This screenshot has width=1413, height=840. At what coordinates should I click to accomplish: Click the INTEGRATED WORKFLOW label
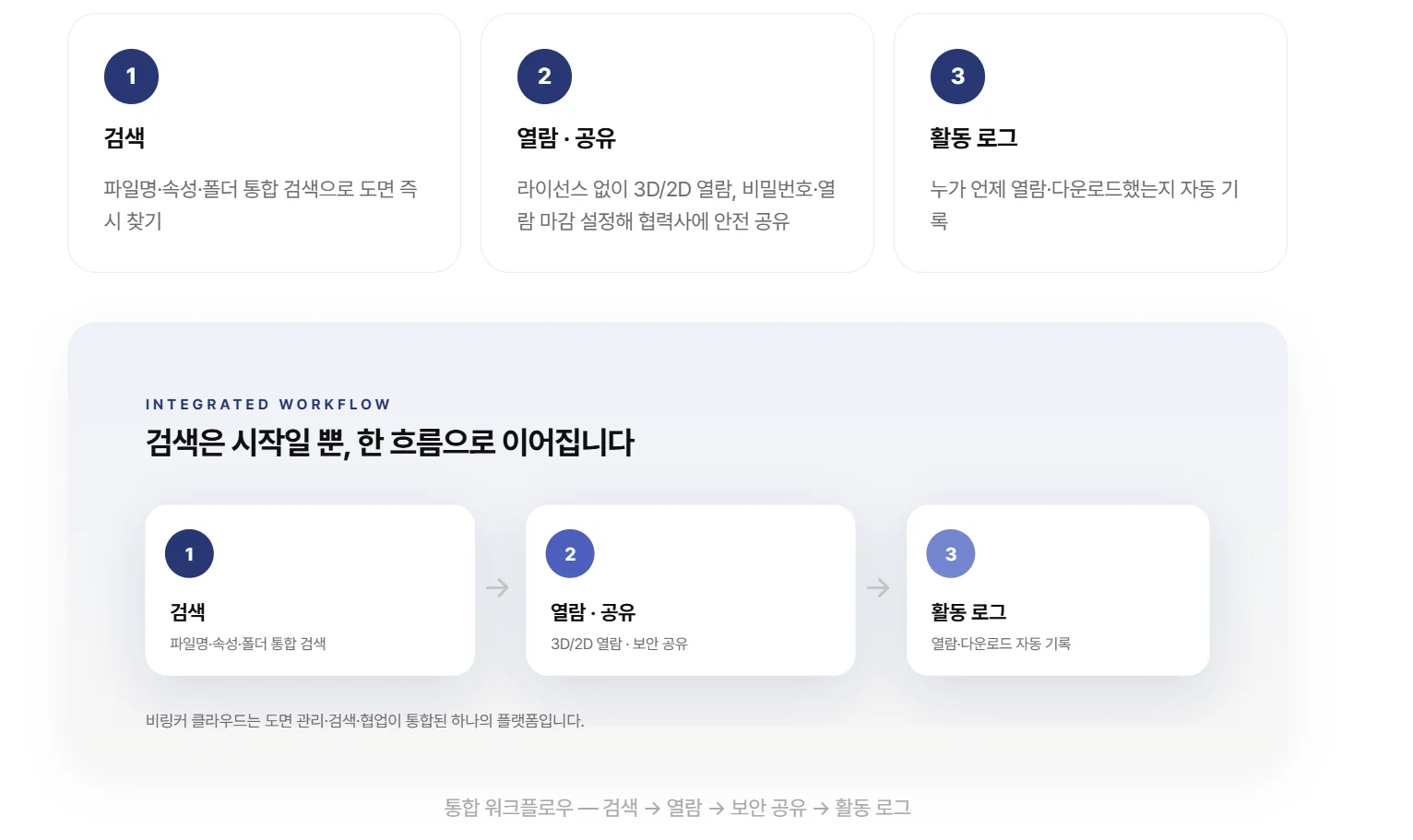pos(268,405)
